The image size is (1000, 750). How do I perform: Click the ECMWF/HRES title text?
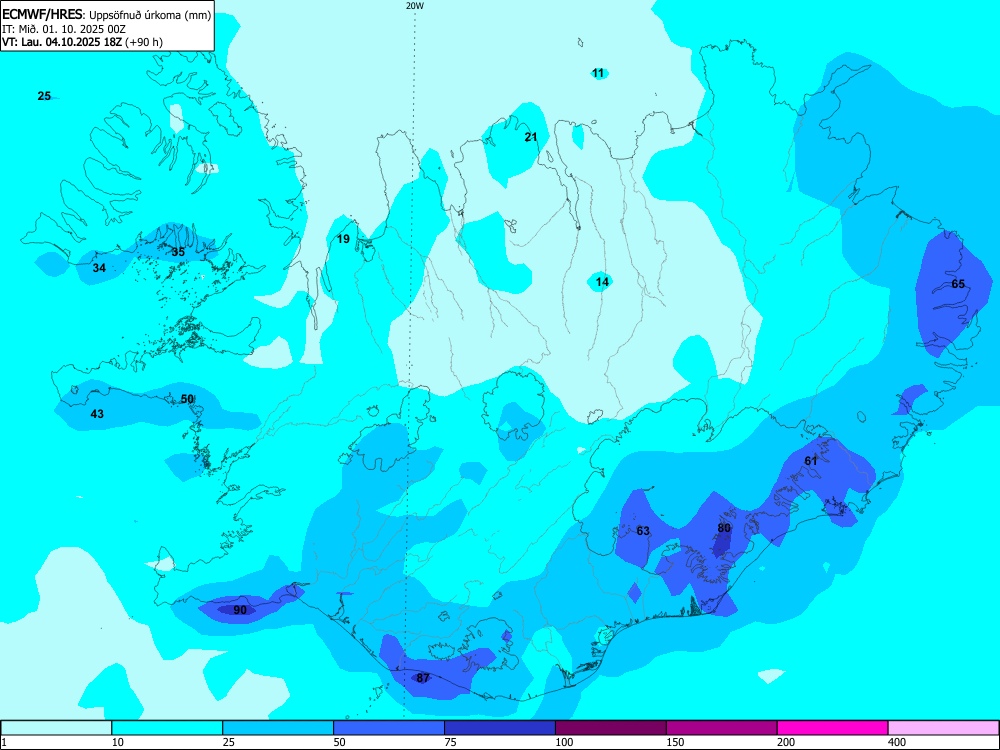tap(43, 15)
